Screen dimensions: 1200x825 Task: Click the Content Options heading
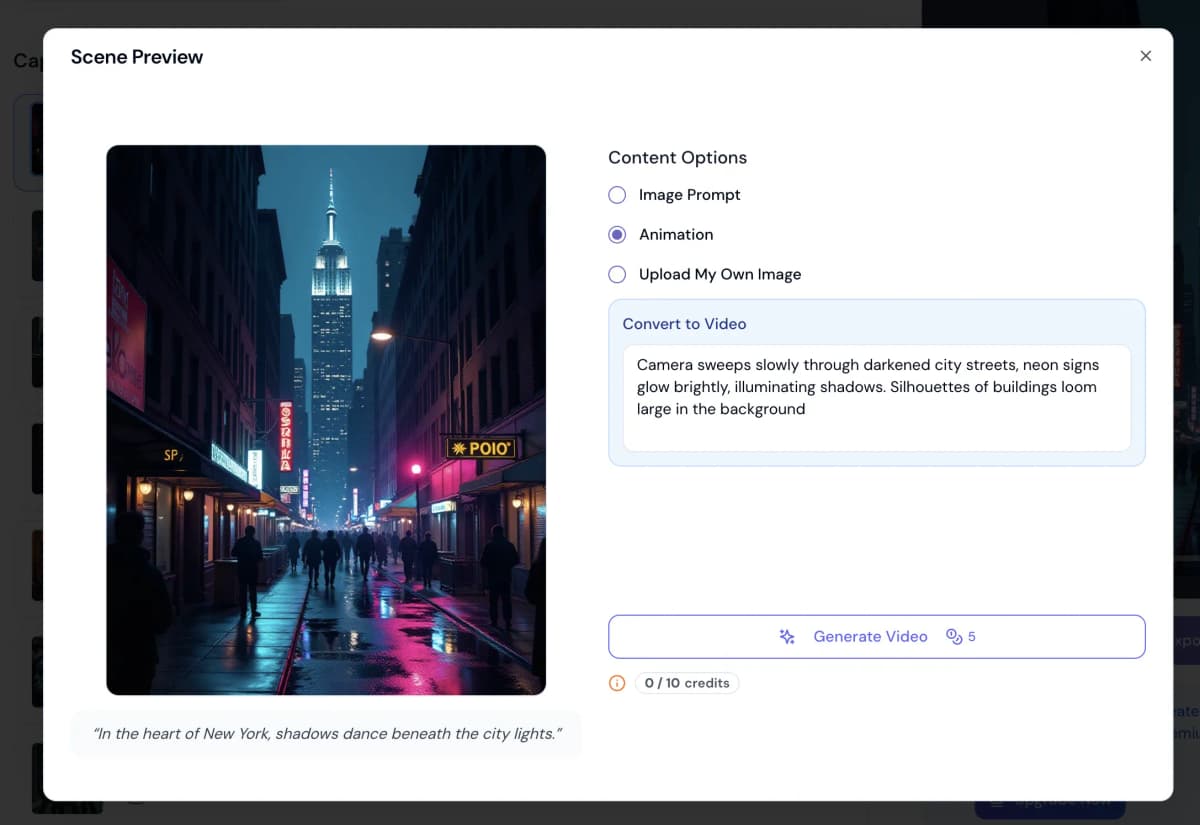click(x=677, y=158)
